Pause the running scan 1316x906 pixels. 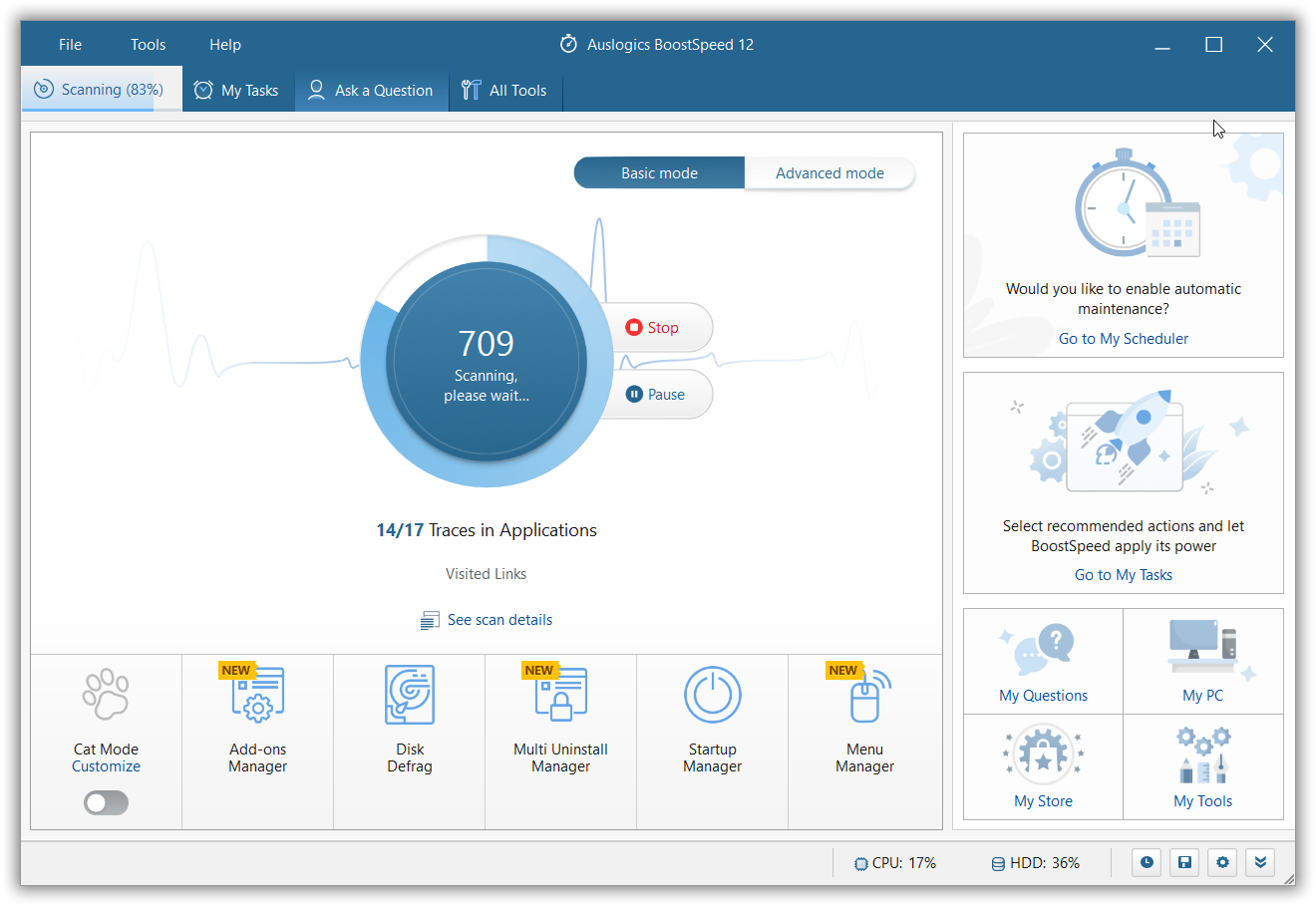tap(656, 394)
